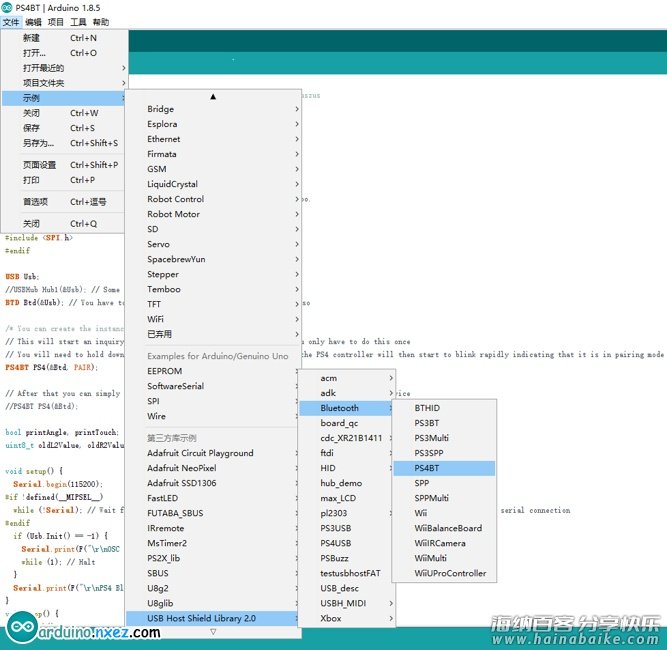Open PS3BT example

tap(444, 423)
